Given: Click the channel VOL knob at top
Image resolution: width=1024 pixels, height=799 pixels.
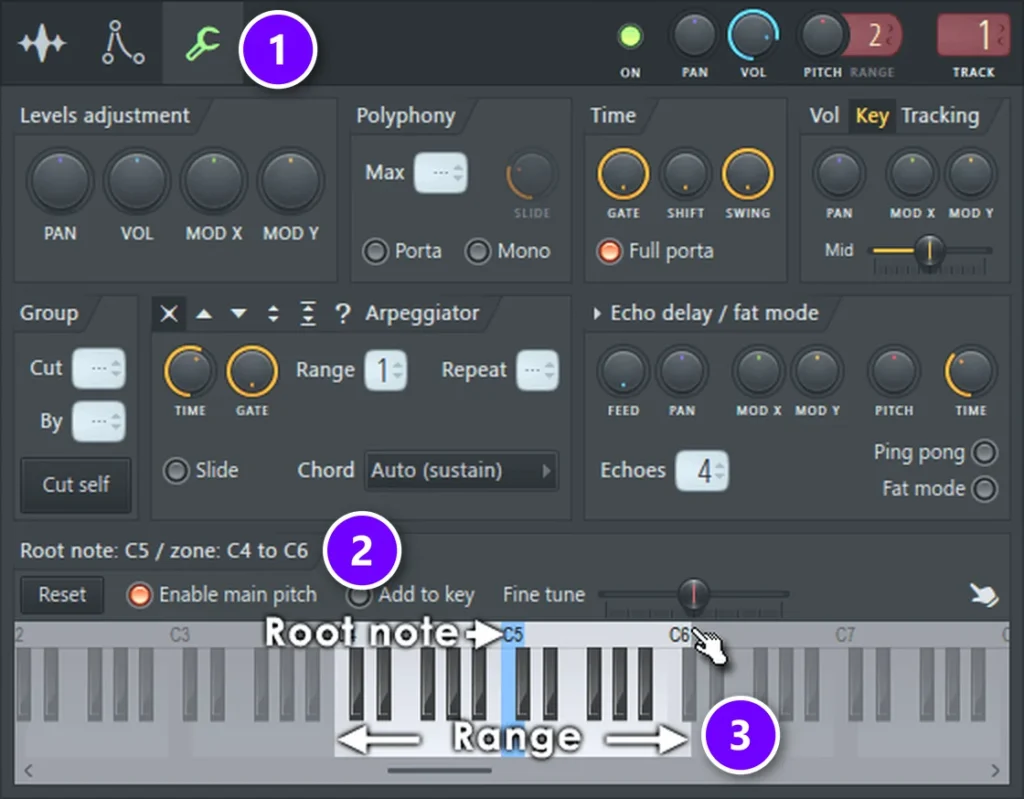Looking at the screenshot, I should (753, 37).
